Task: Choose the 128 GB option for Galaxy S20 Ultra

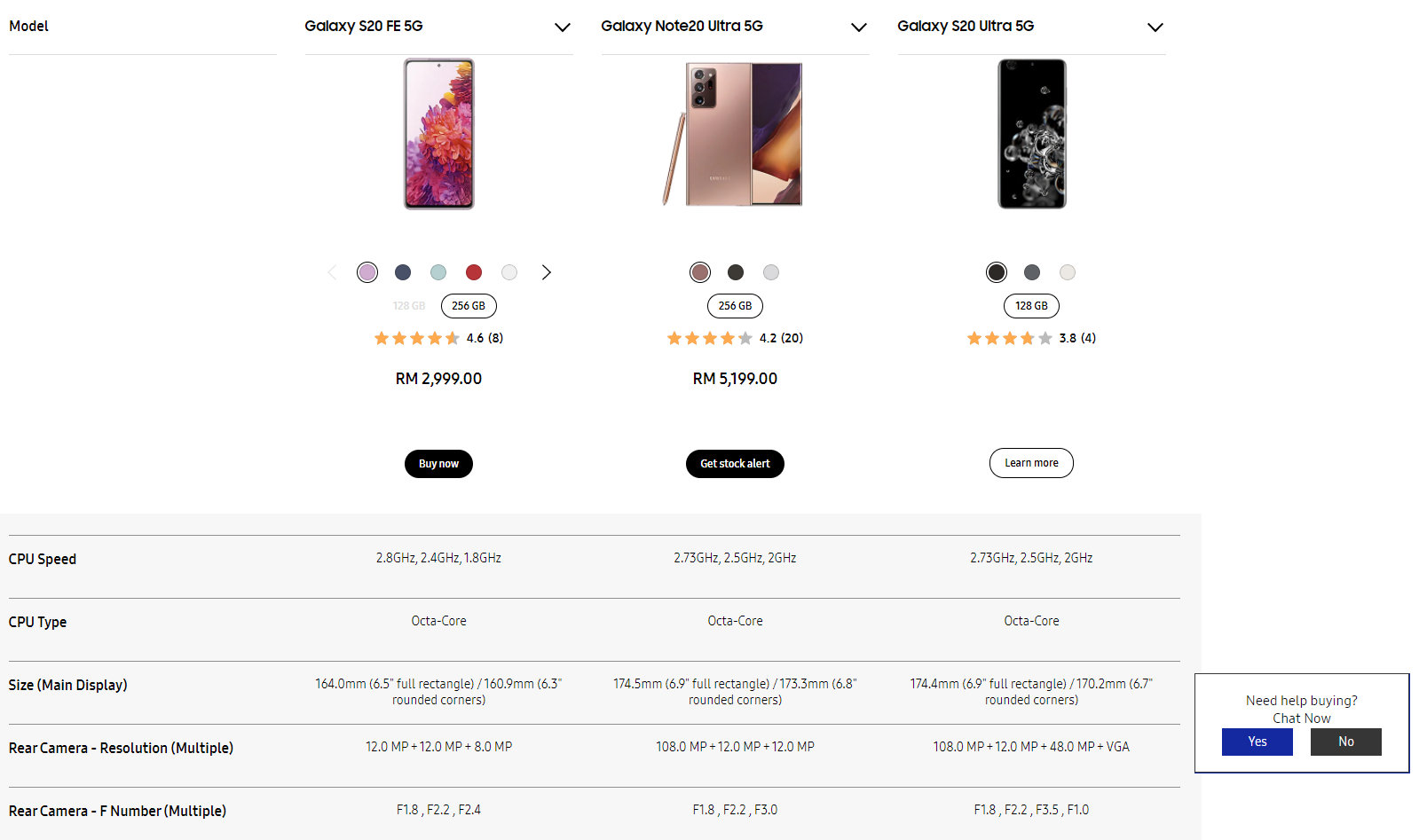Action: pos(1031,305)
